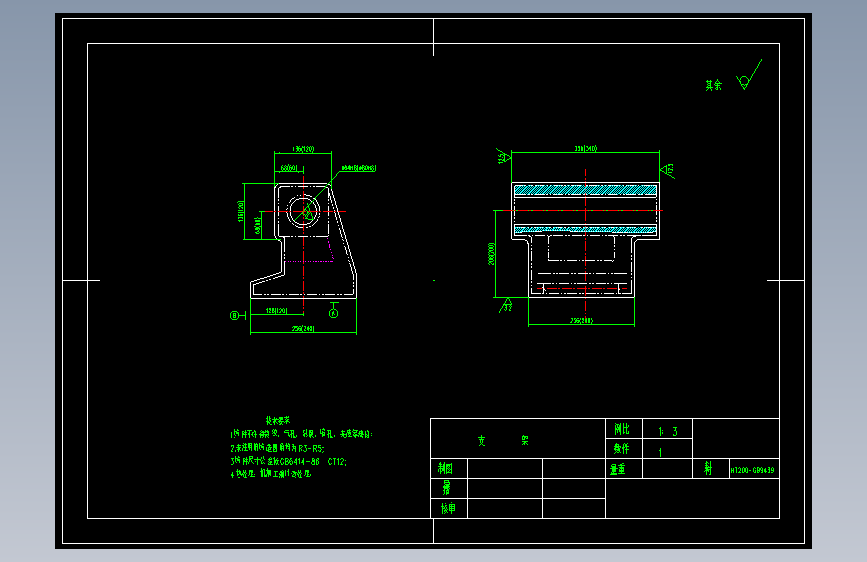Viewport: 867px width, 562px height.
Task: Click technical note 4, the last line
Action: pos(271,474)
